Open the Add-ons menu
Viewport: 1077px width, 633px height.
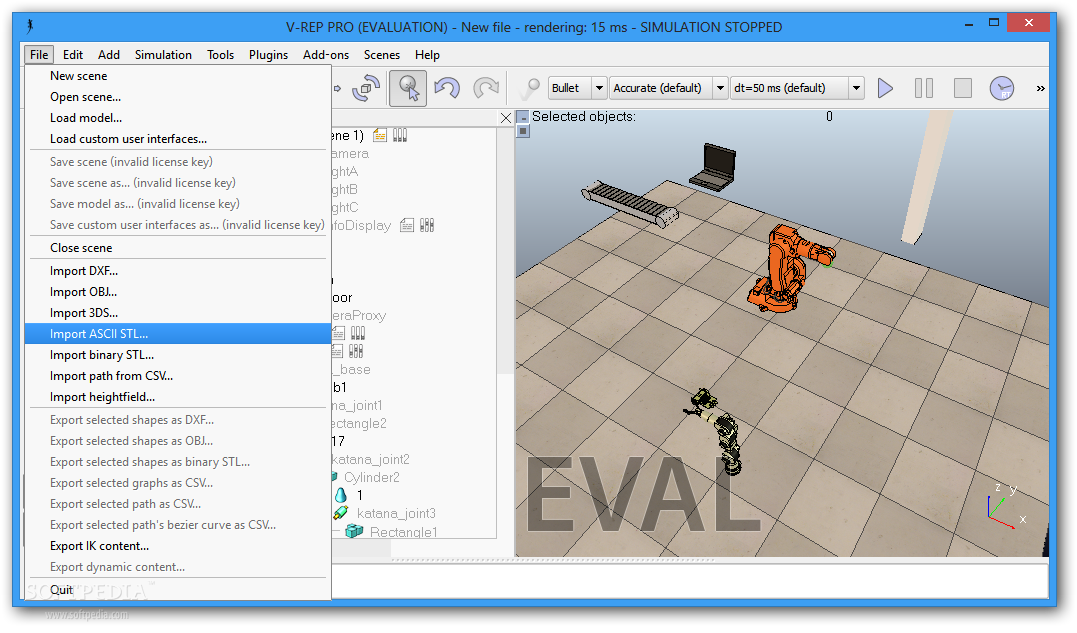(x=326, y=55)
